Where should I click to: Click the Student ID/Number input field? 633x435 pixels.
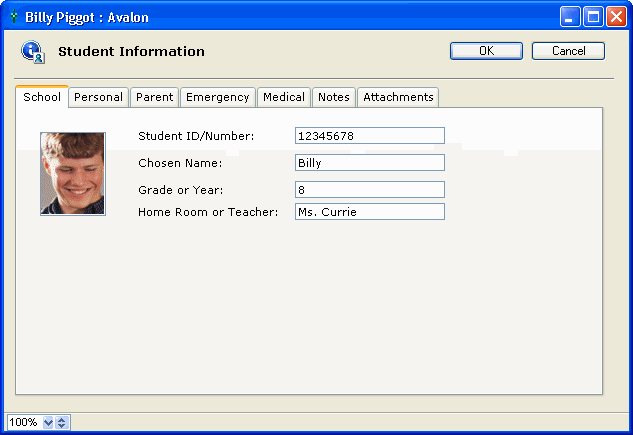pos(369,136)
